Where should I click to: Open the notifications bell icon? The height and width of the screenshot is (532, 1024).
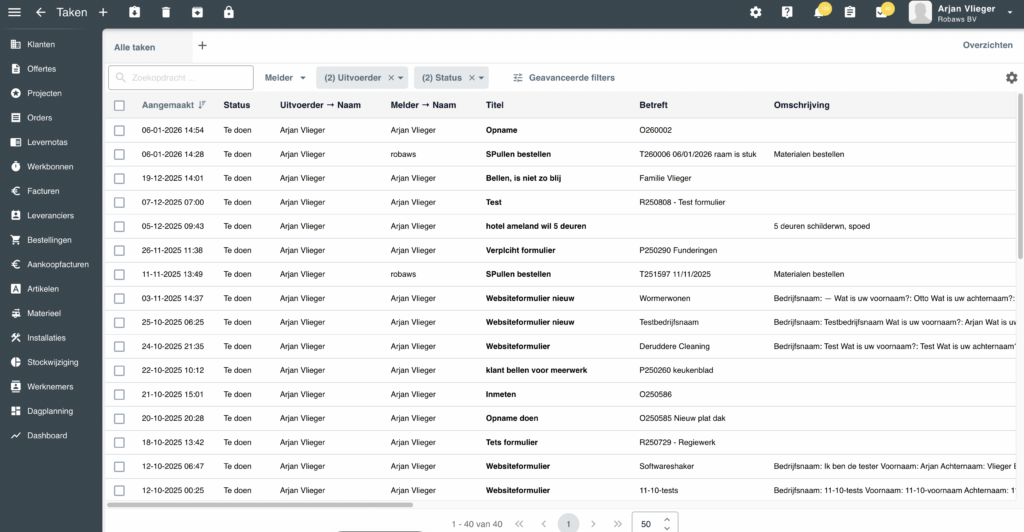point(818,12)
